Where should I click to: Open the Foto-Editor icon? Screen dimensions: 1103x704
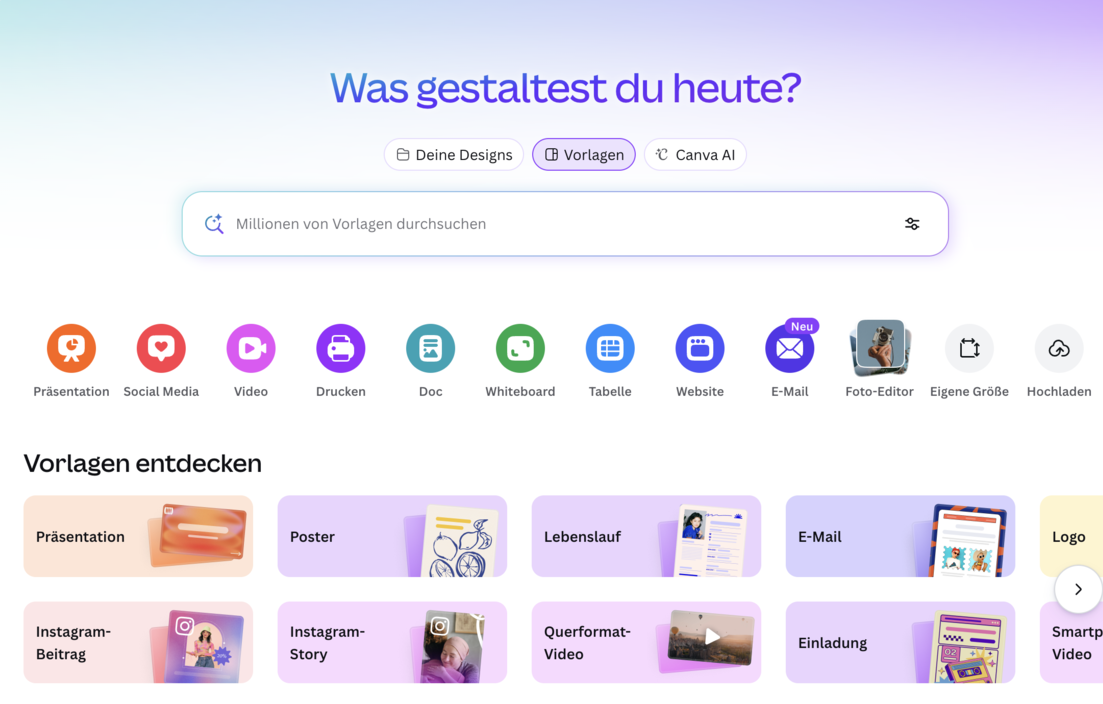click(x=879, y=348)
